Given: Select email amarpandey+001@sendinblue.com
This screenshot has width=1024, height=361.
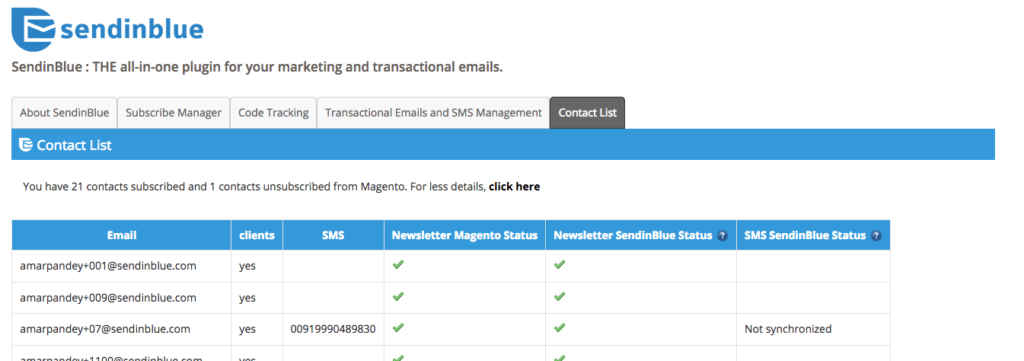Looking at the screenshot, I should [x=108, y=266].
